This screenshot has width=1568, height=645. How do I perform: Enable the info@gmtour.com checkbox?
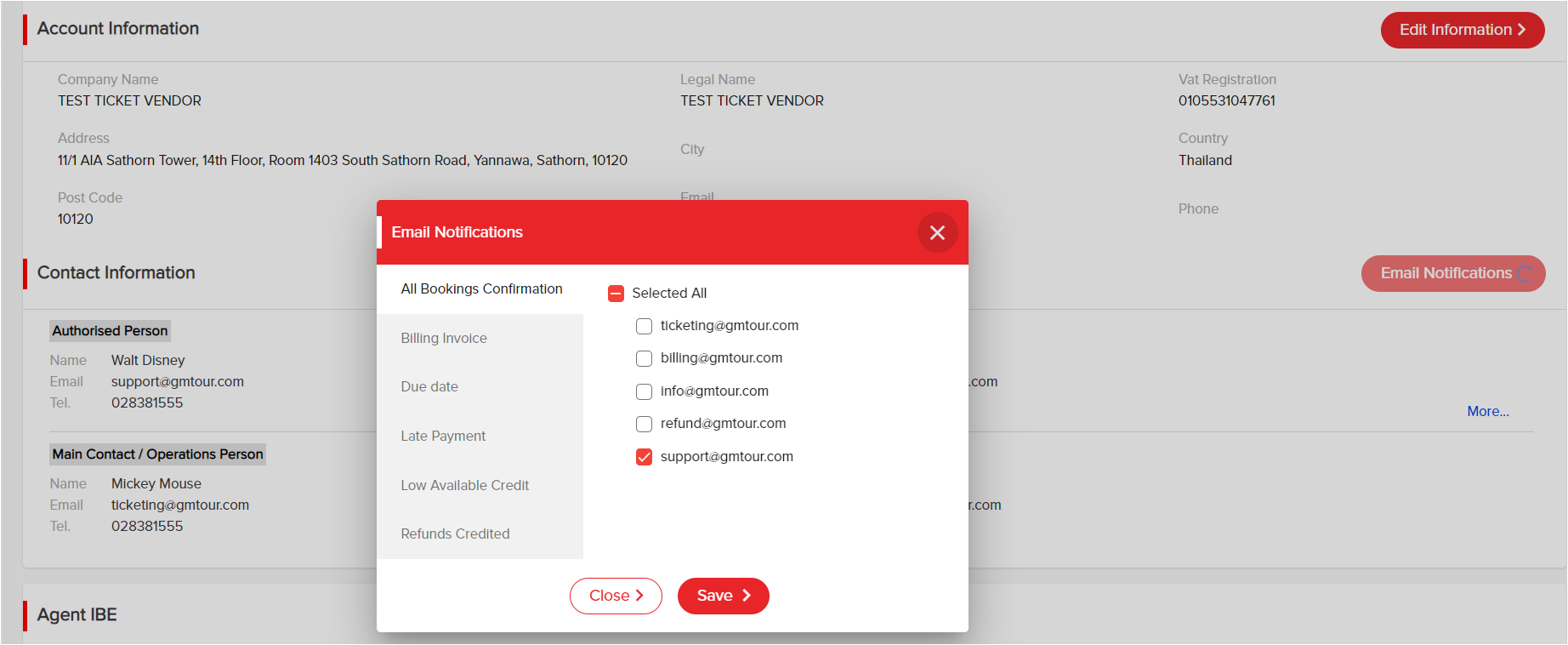coord(644,391)
